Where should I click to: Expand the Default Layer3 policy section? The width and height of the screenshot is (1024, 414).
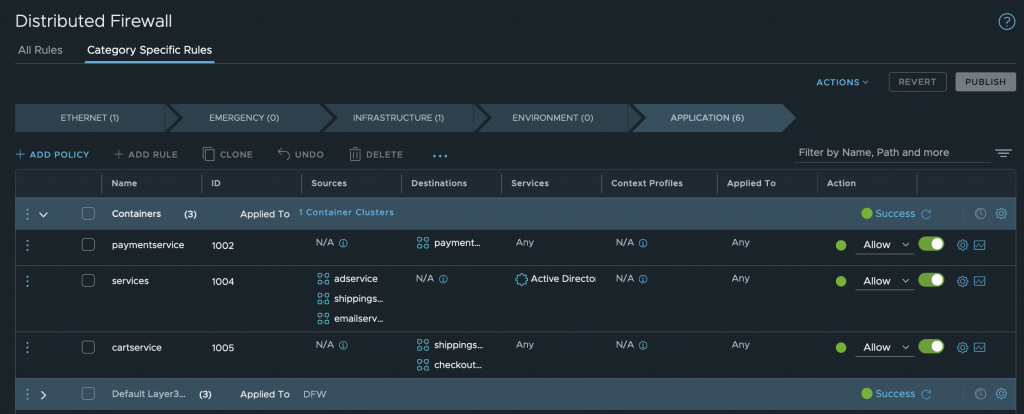click(43, 394)
